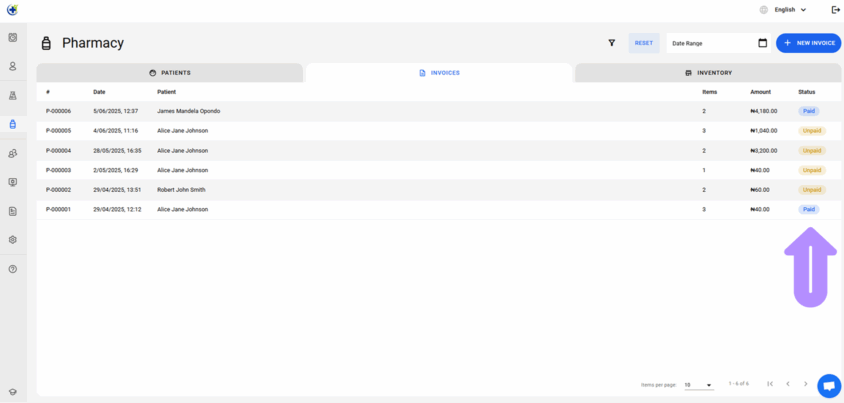Select the pharmacy bottle icon in sidebar

click(13, 124)
